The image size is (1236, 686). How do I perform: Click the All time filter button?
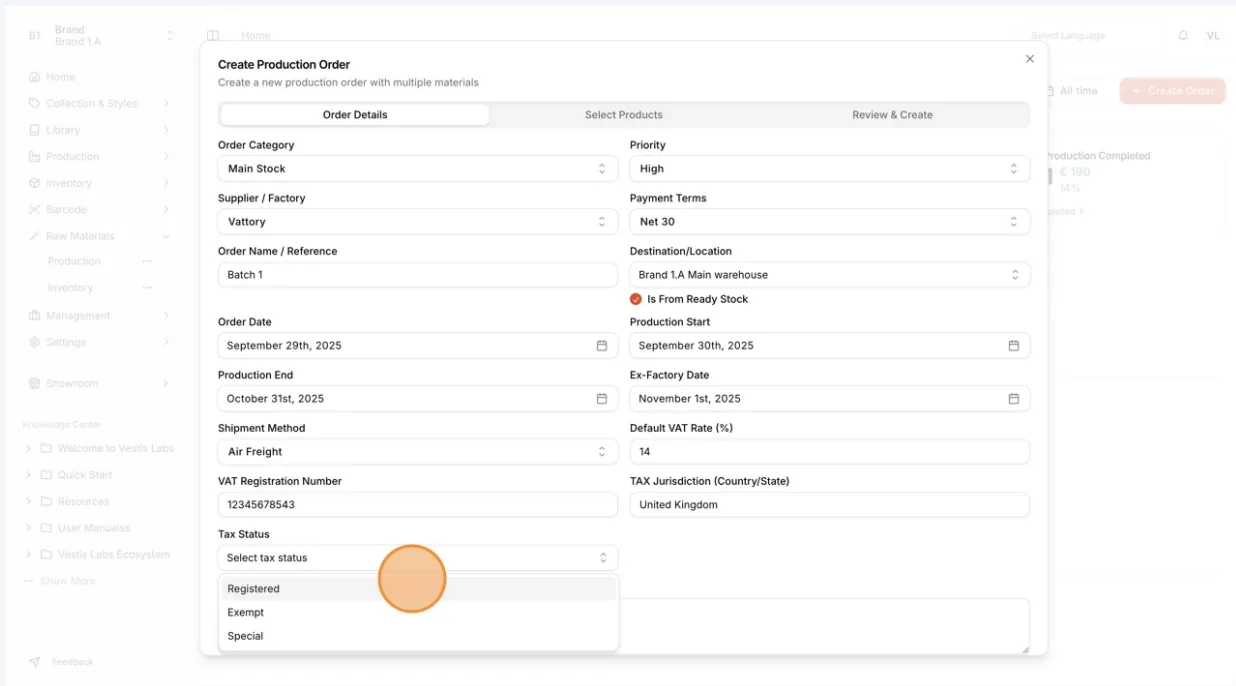point(1072,91)
